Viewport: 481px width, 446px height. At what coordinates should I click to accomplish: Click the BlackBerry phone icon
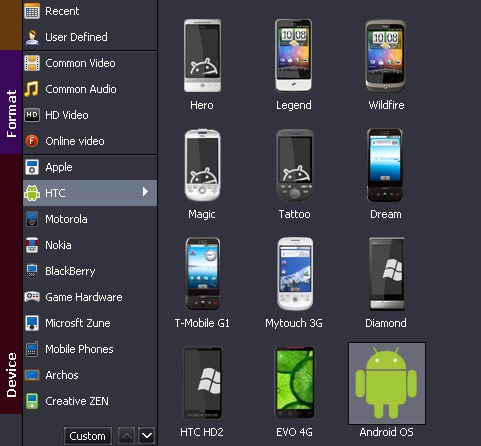point(32,271)
